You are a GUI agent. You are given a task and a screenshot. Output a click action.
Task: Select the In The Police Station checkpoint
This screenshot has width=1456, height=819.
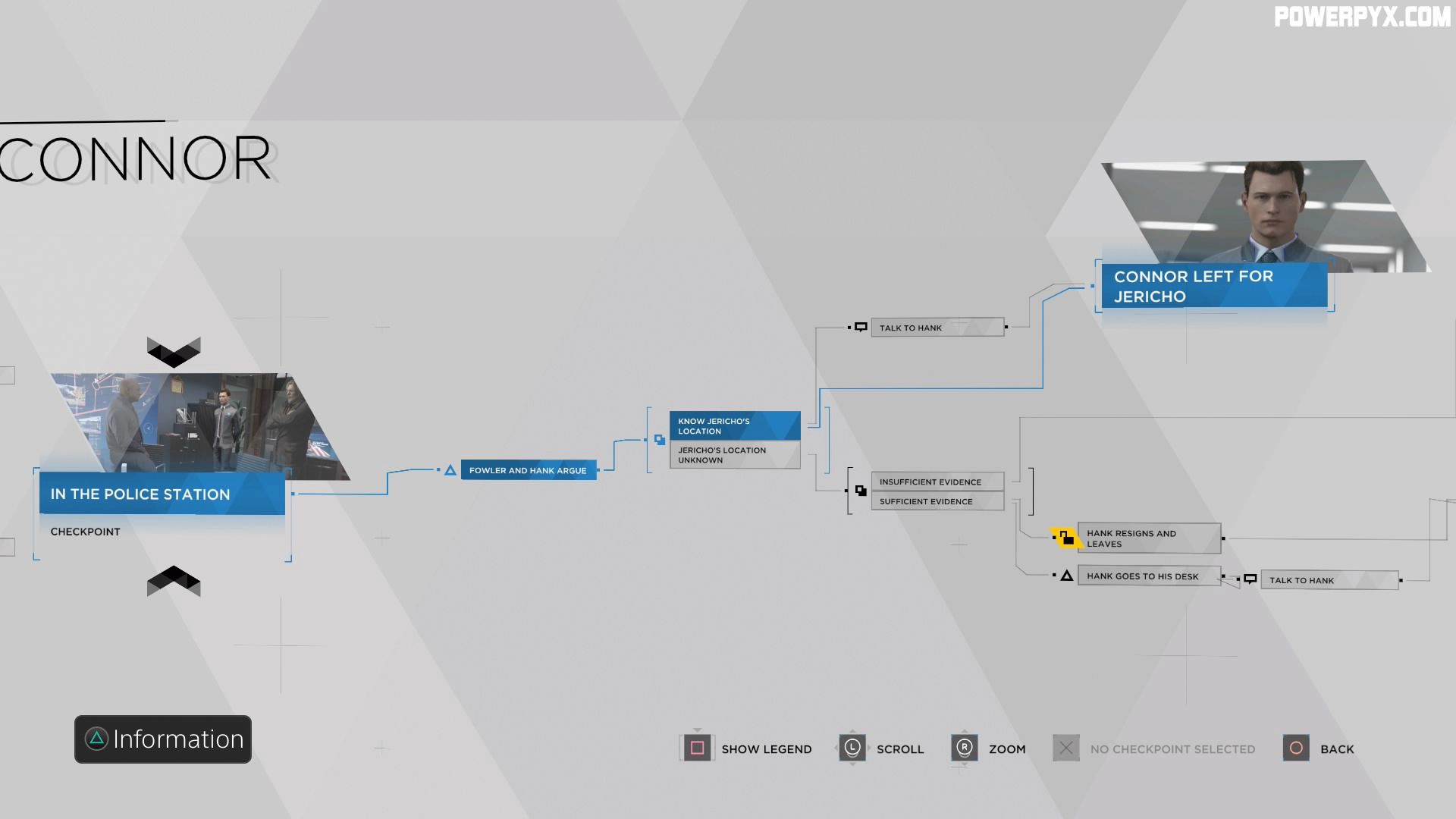click(x=160, y=494)
